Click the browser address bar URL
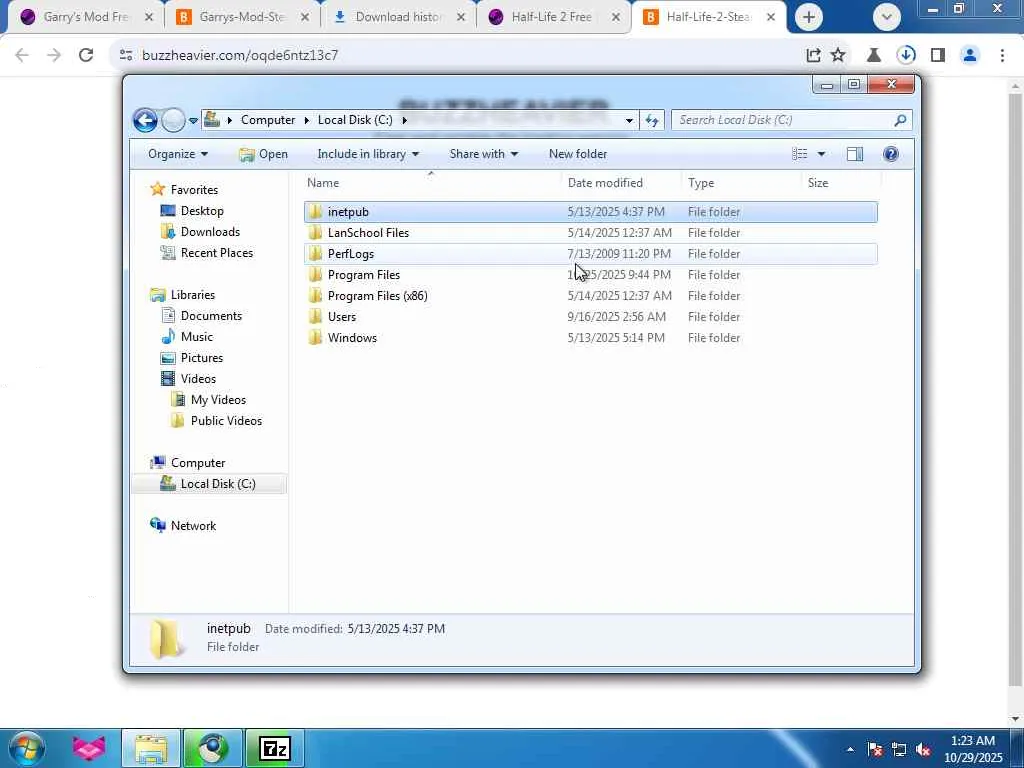This screenshot has height=768, width=1024. click(240, 56)
